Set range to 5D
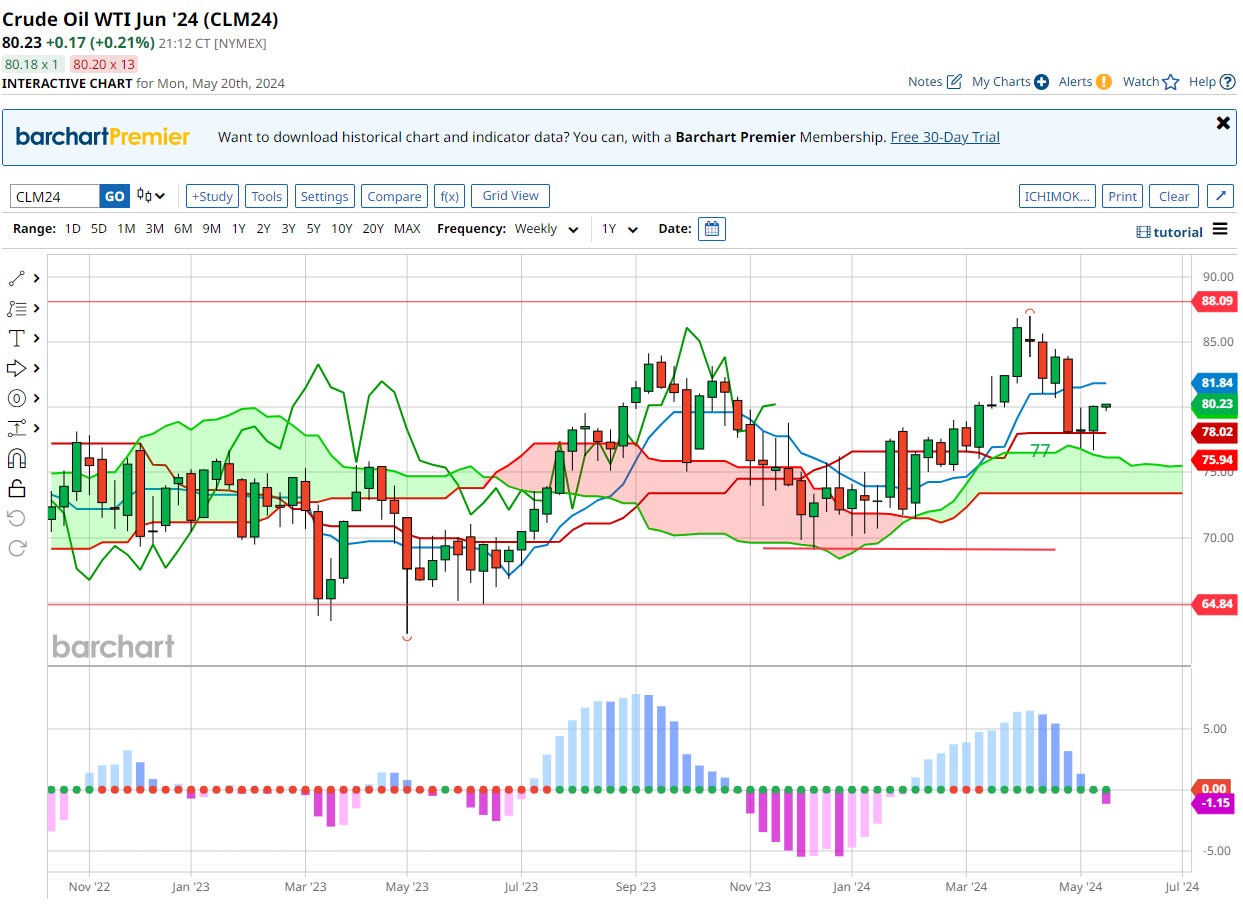 [99, 229]
